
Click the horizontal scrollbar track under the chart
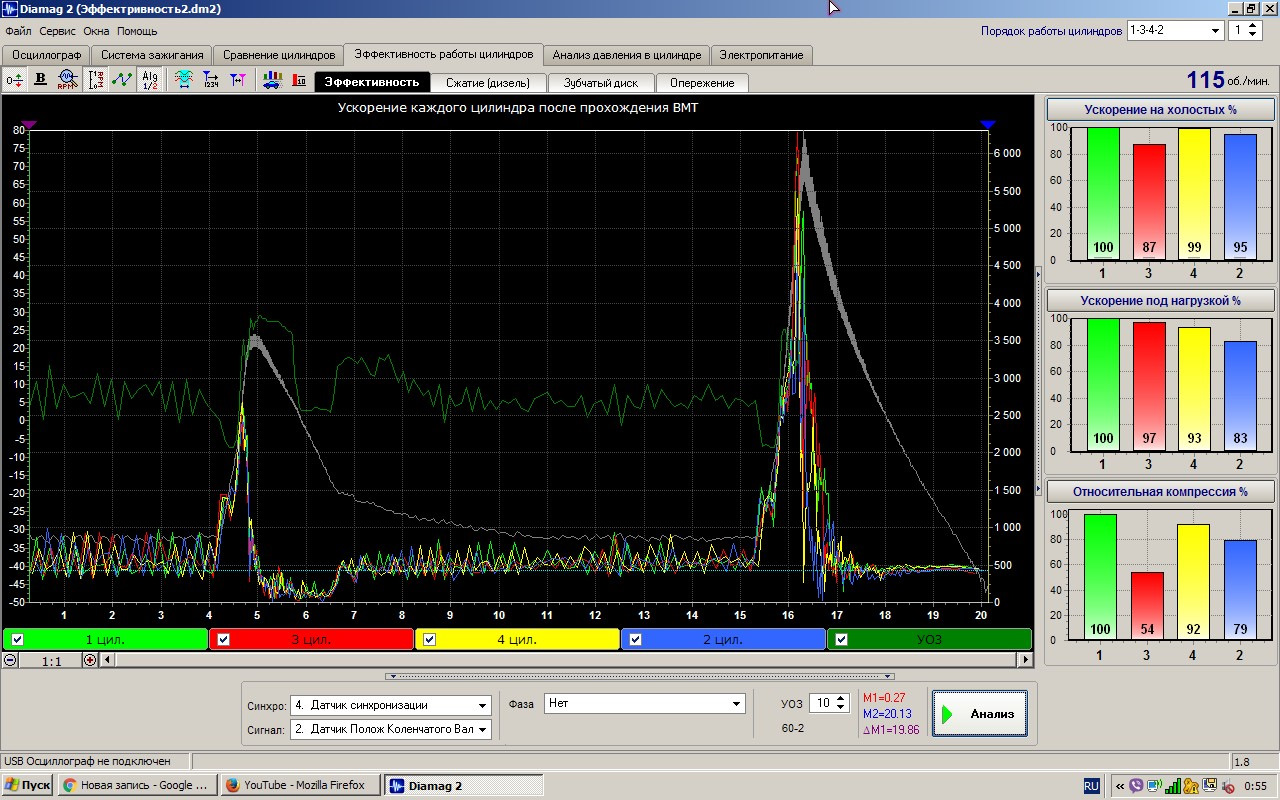click(566, 660)
